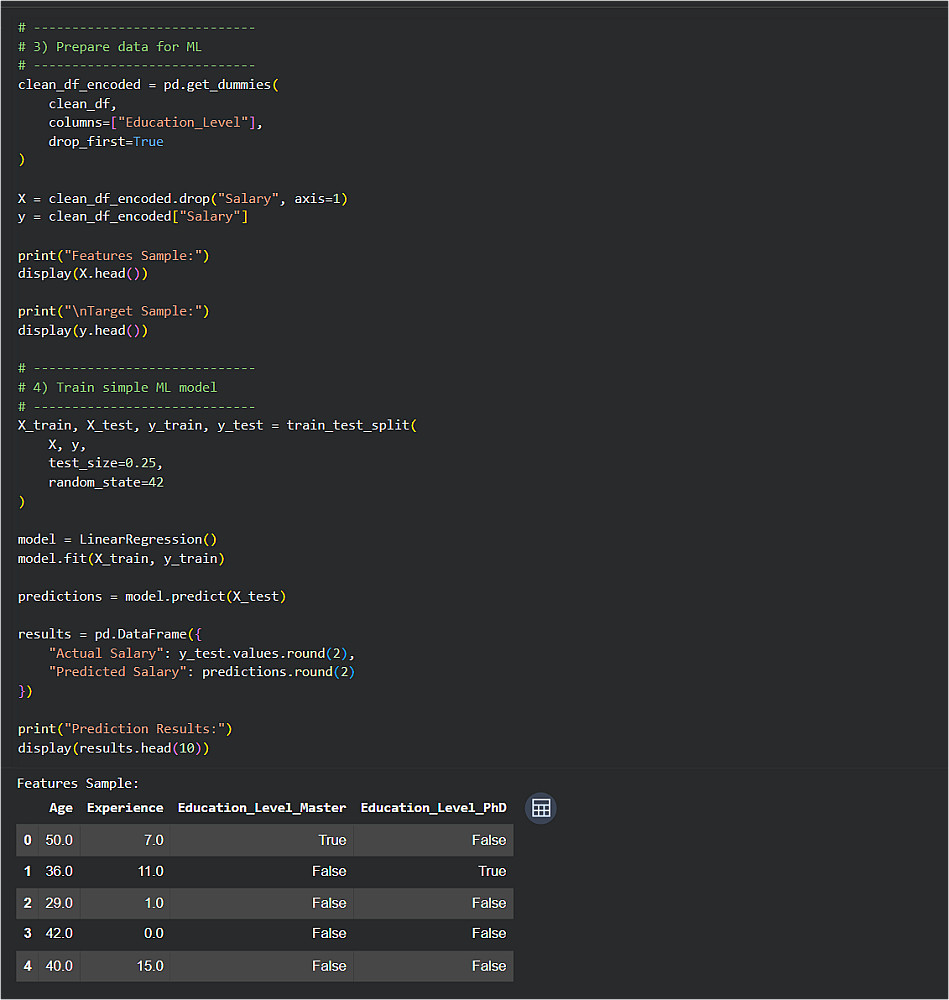This screenshot has height=1000, width=949.
Task: Click on the LinearRegression() assignment line
Action: [117, 540]
